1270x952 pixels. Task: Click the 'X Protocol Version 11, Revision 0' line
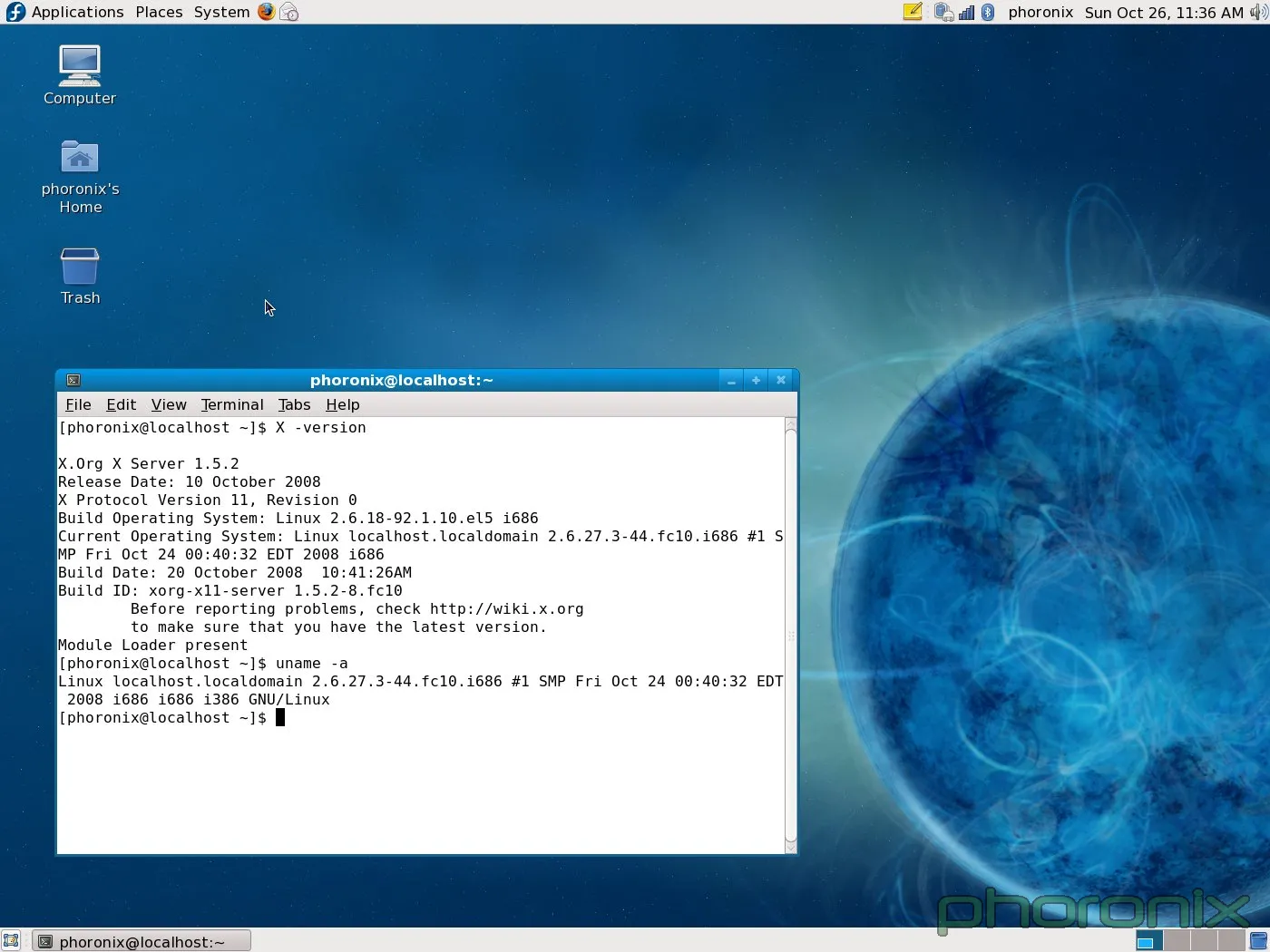208,500
